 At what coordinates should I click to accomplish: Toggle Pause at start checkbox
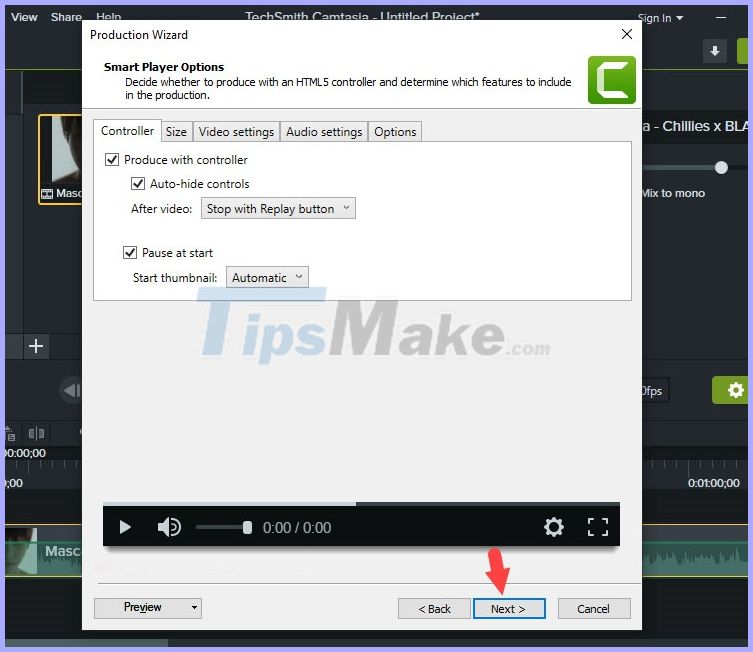tap(130, 253)
